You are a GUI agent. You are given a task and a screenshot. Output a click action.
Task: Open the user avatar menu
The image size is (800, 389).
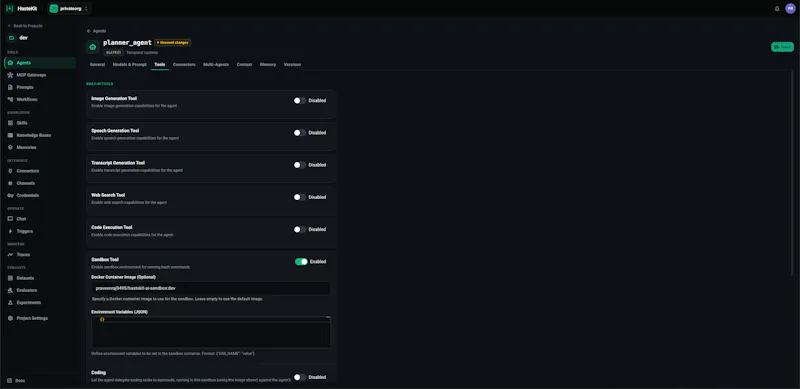point(790,9)
